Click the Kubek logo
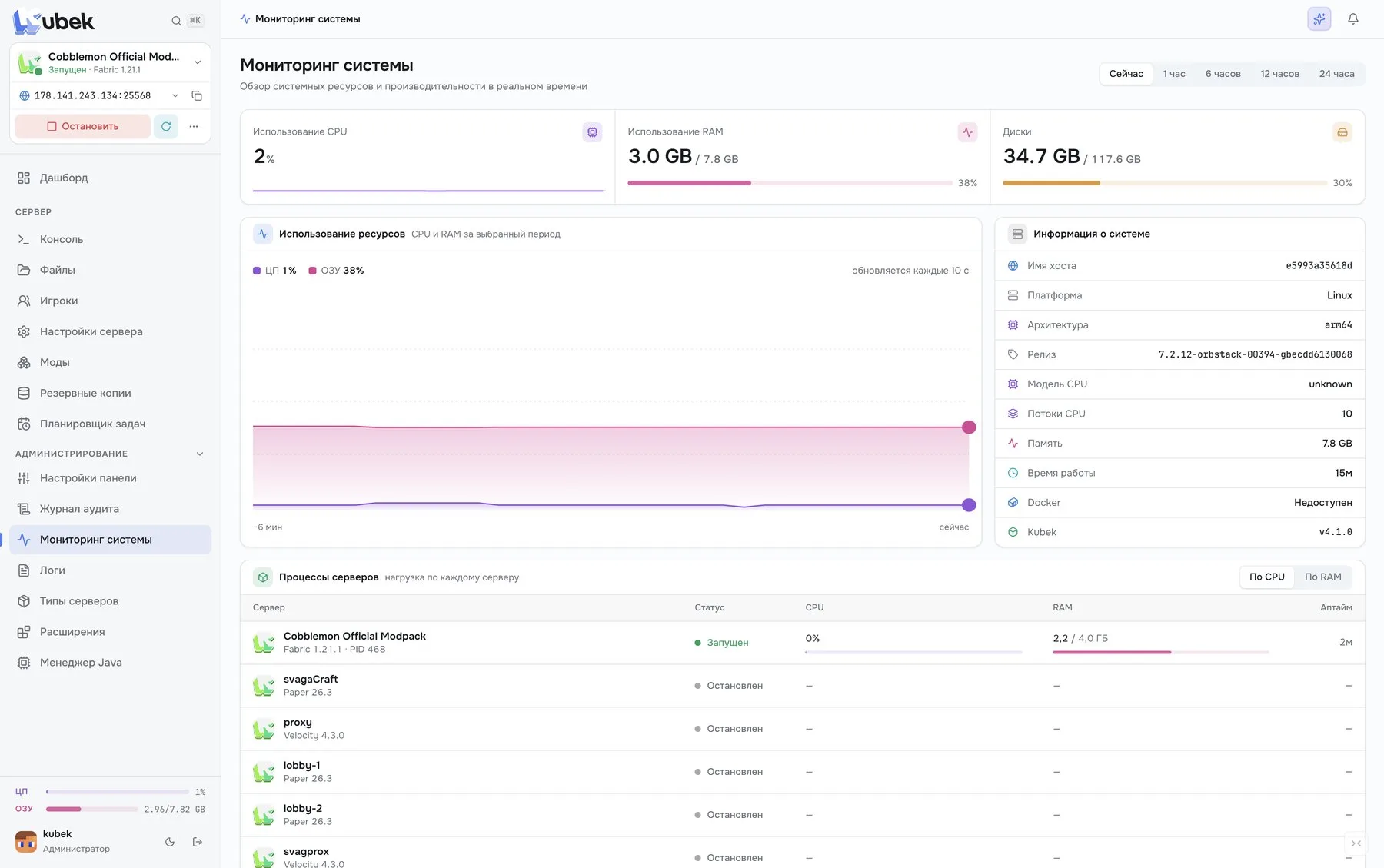The image size is (1384, 868). pyautogui.click(x=54, y=22)
